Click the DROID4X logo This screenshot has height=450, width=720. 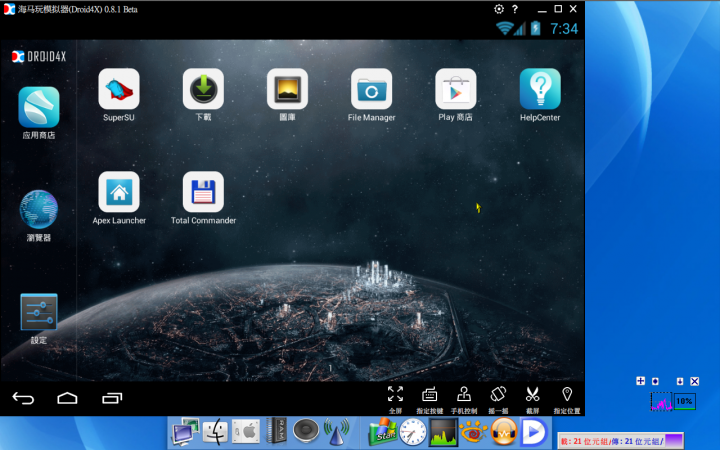(39, 56)
